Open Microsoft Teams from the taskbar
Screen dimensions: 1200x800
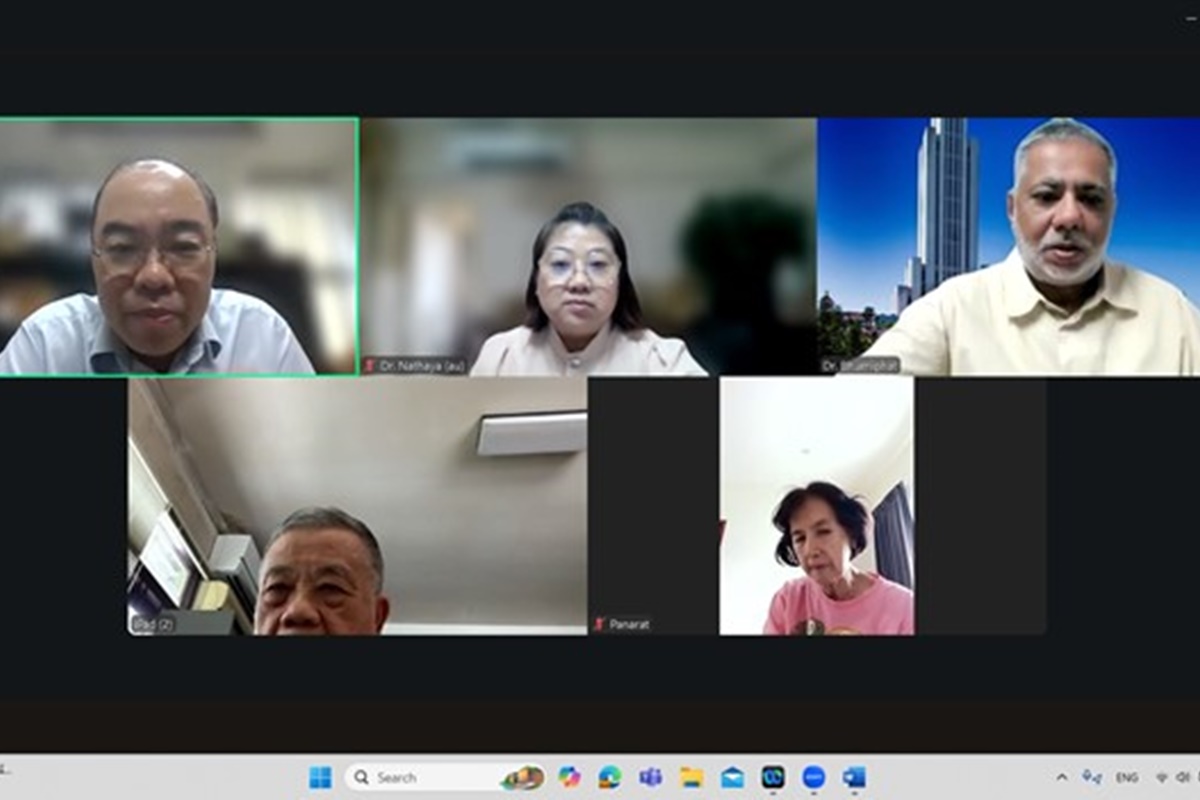pos(651,777)
